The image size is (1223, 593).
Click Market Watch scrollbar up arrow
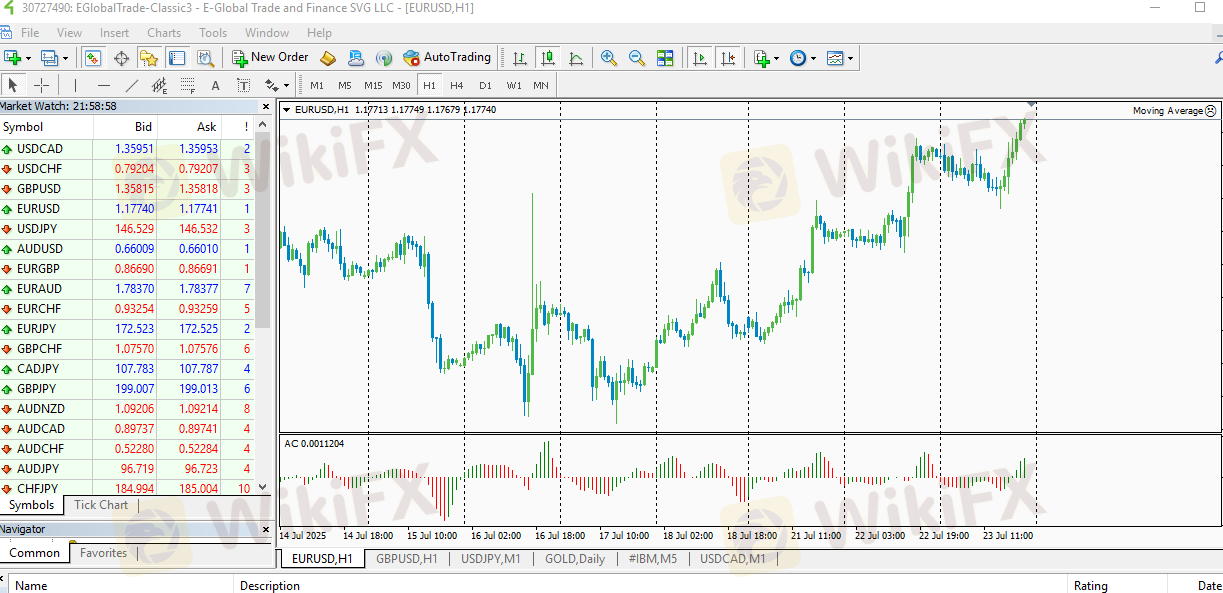[264, 125]
